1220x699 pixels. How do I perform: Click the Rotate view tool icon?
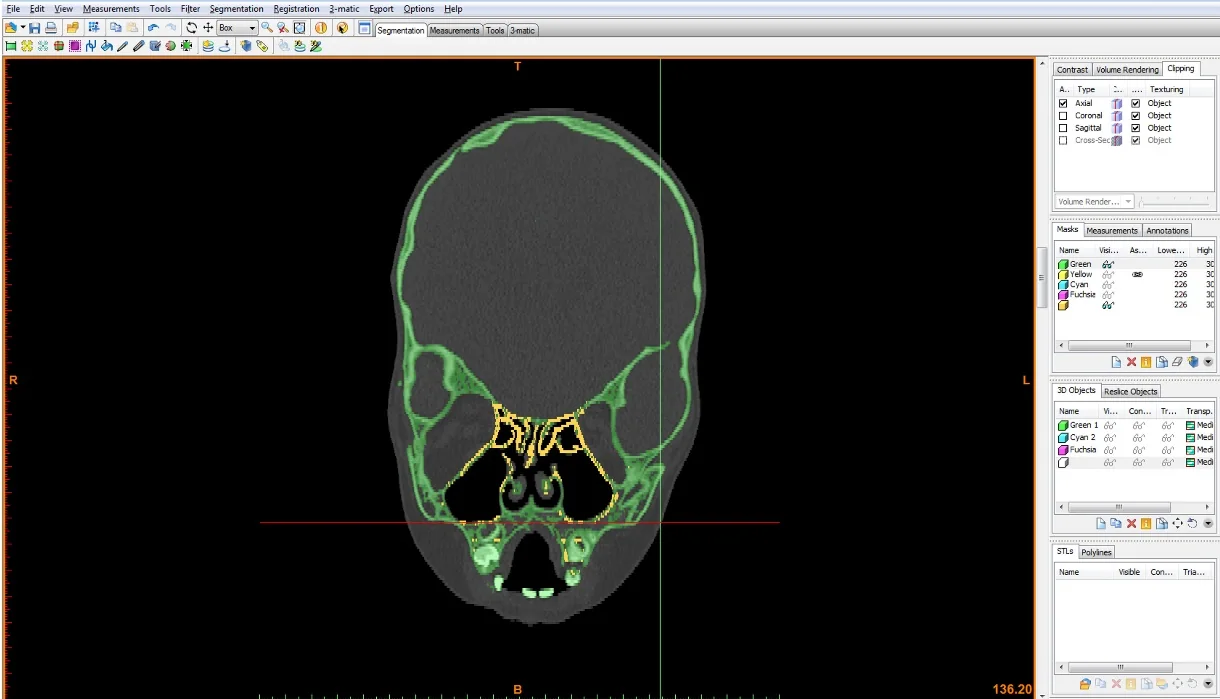[x=192, y=28]
